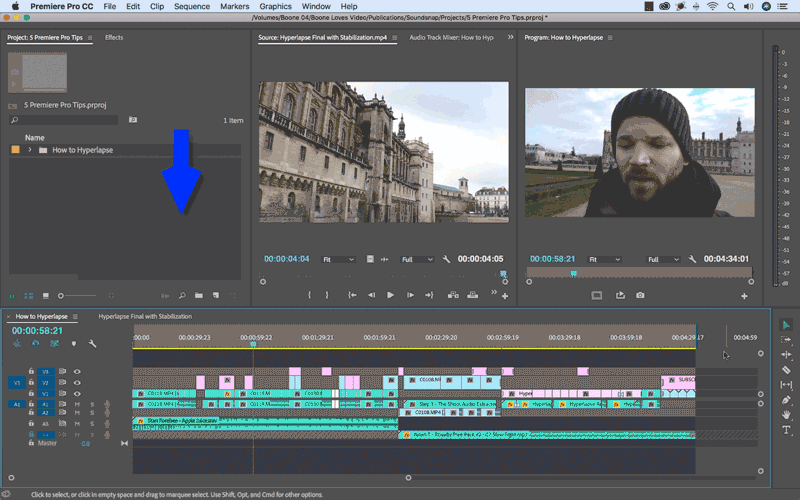Toggle V2 track output eye
The width and height of the screenshot is (800, 500).
[x=77, y=383]
